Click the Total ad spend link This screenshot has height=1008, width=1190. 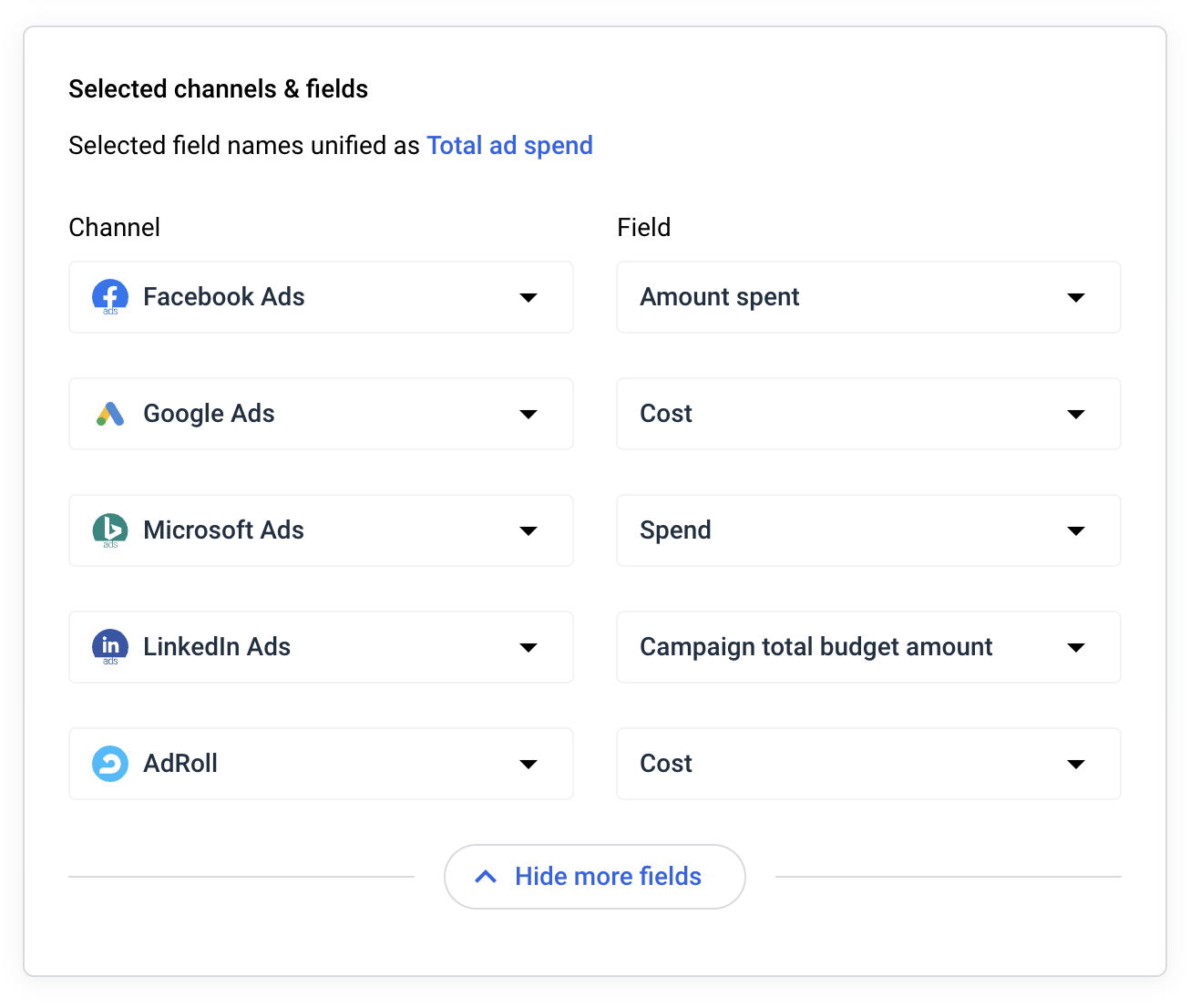pyautogui.click(x=509, y=145)
